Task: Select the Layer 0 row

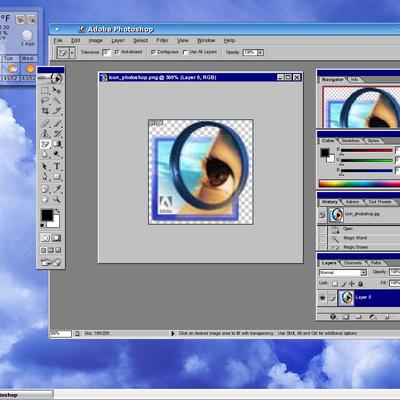Action: 359,298
